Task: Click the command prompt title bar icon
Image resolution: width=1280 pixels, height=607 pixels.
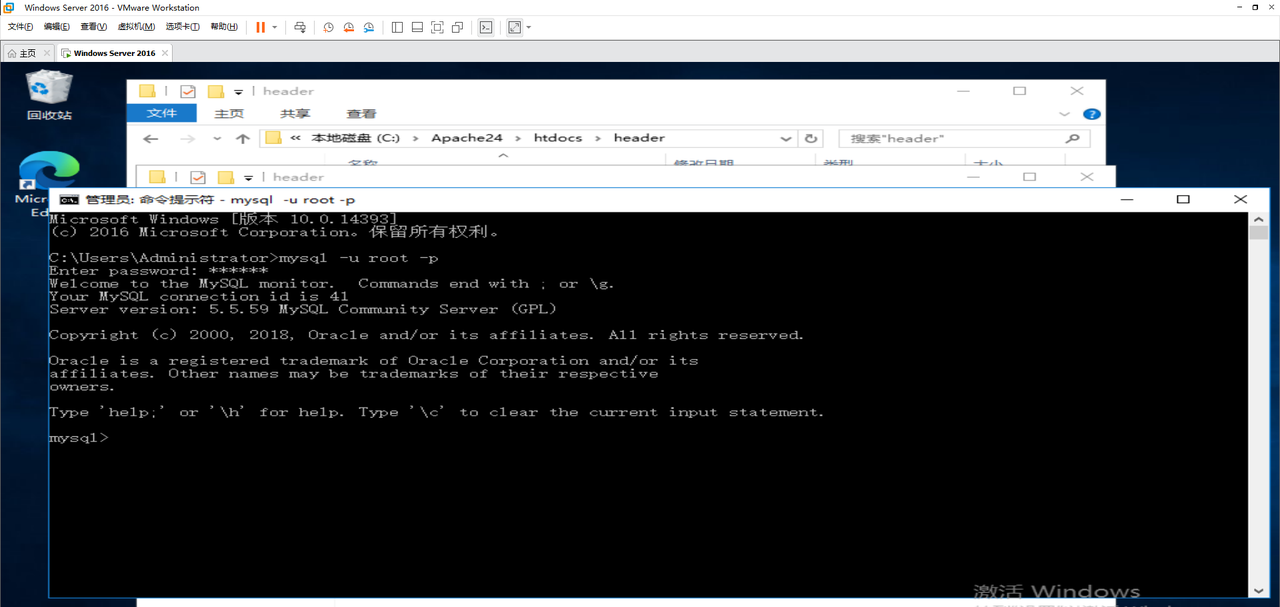Action: 69,200
